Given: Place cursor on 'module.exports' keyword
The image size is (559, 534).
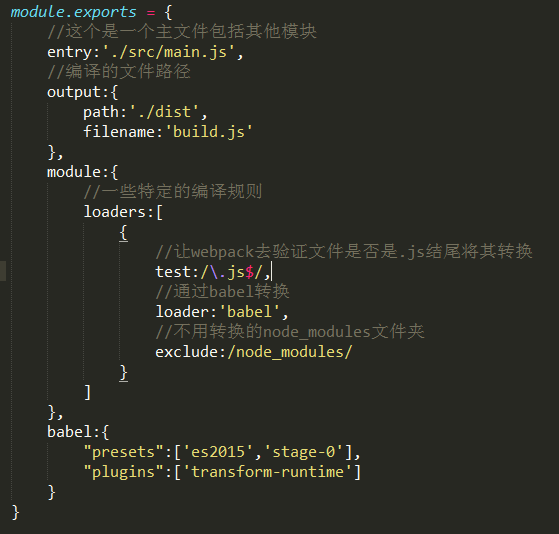Looking at the screenshot, I should (x=73, y=12).
